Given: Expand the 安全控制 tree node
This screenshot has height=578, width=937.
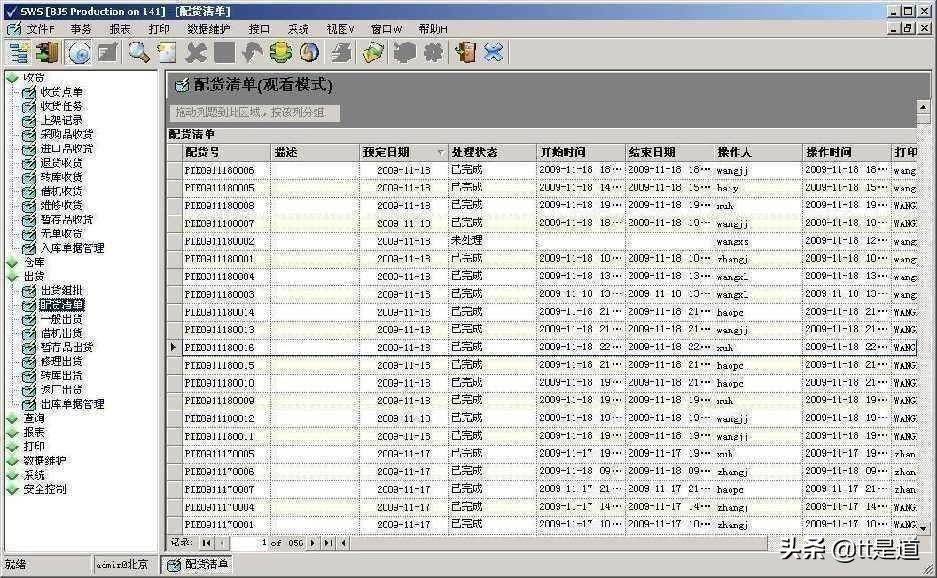Looking at the screenshot, I should point(12,490).
